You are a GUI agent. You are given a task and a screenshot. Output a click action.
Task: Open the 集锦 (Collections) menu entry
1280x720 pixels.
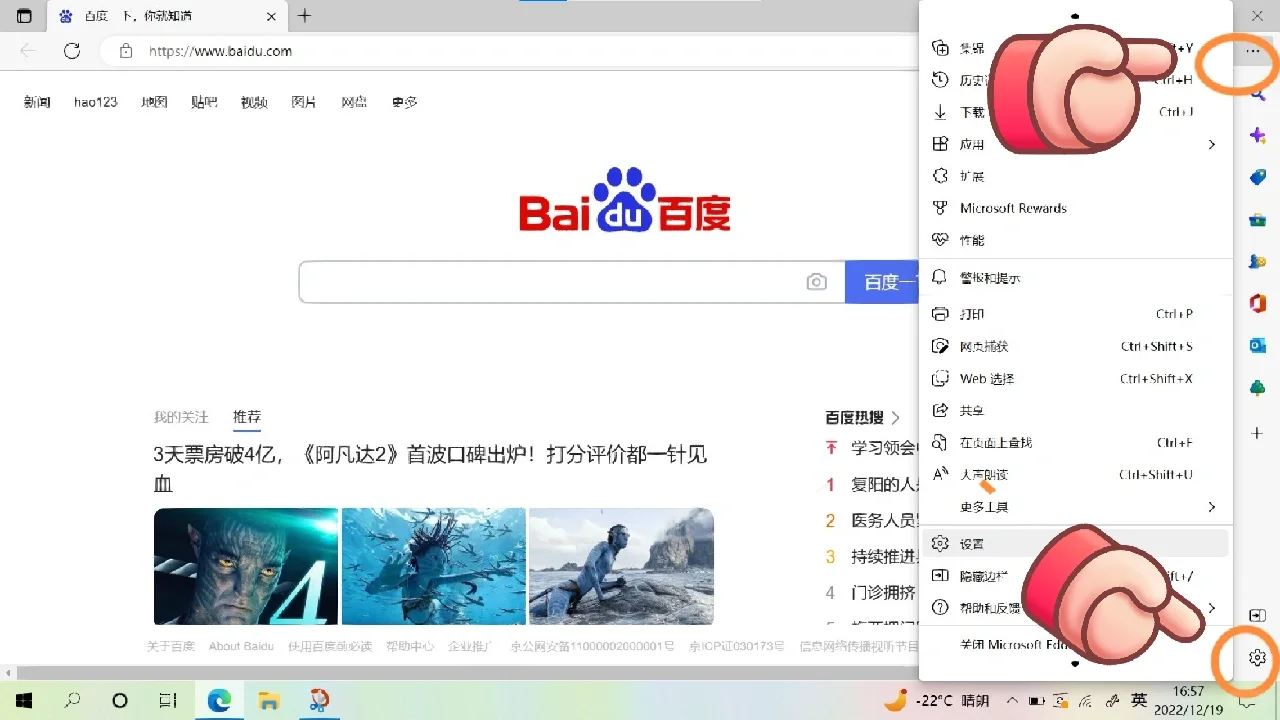coord(1075,48)
